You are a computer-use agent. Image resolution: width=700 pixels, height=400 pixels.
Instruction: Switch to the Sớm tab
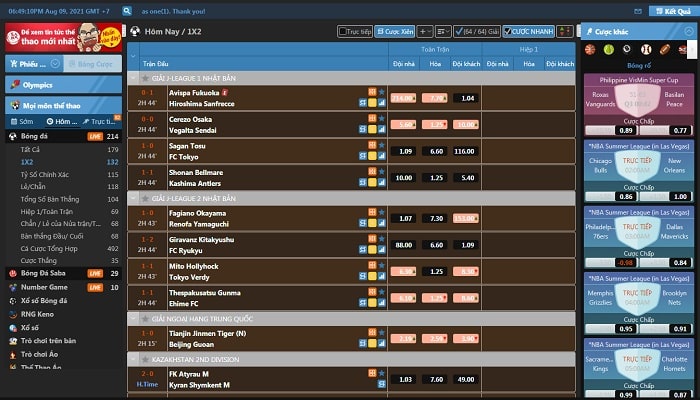[x=22, y=121]
